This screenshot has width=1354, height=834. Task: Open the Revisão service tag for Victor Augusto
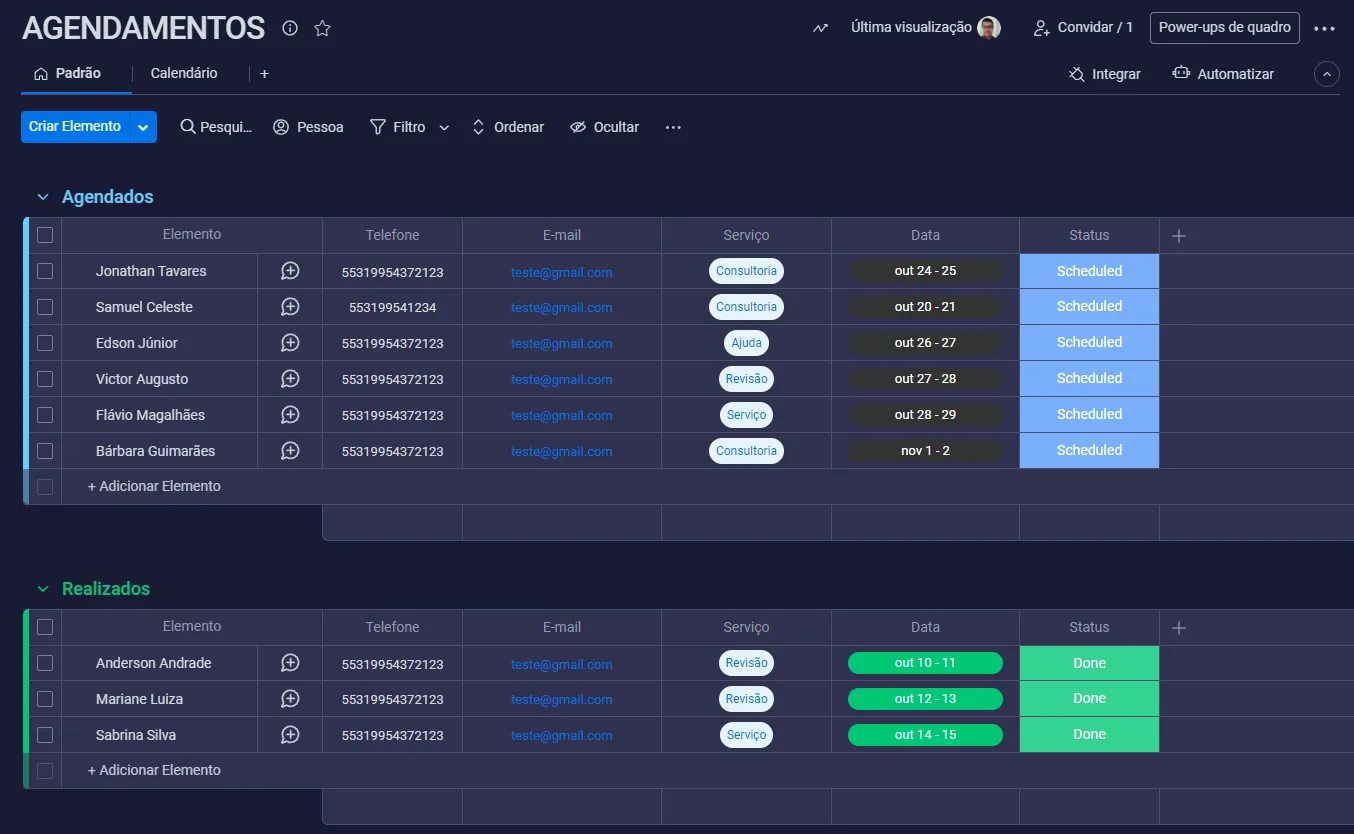[746, 379]
